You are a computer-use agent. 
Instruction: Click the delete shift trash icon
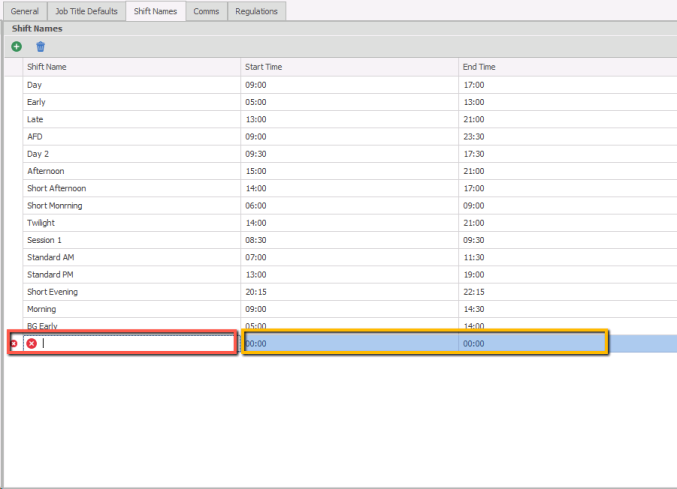tap(41, 47)
